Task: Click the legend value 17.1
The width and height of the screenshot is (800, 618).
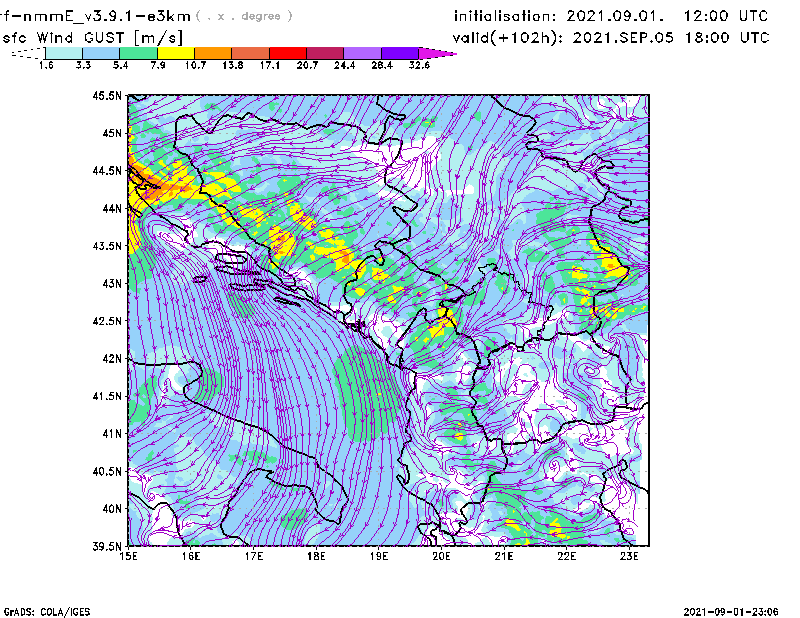Action: [x=270, y=65]
